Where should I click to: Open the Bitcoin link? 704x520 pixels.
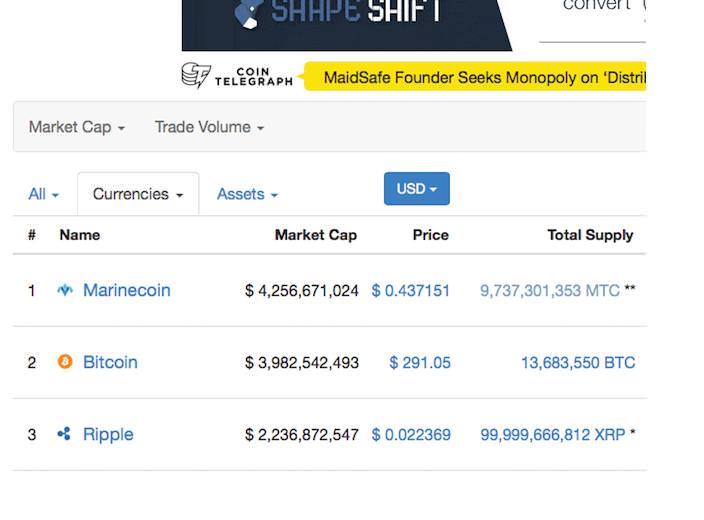tap(110, 362)
